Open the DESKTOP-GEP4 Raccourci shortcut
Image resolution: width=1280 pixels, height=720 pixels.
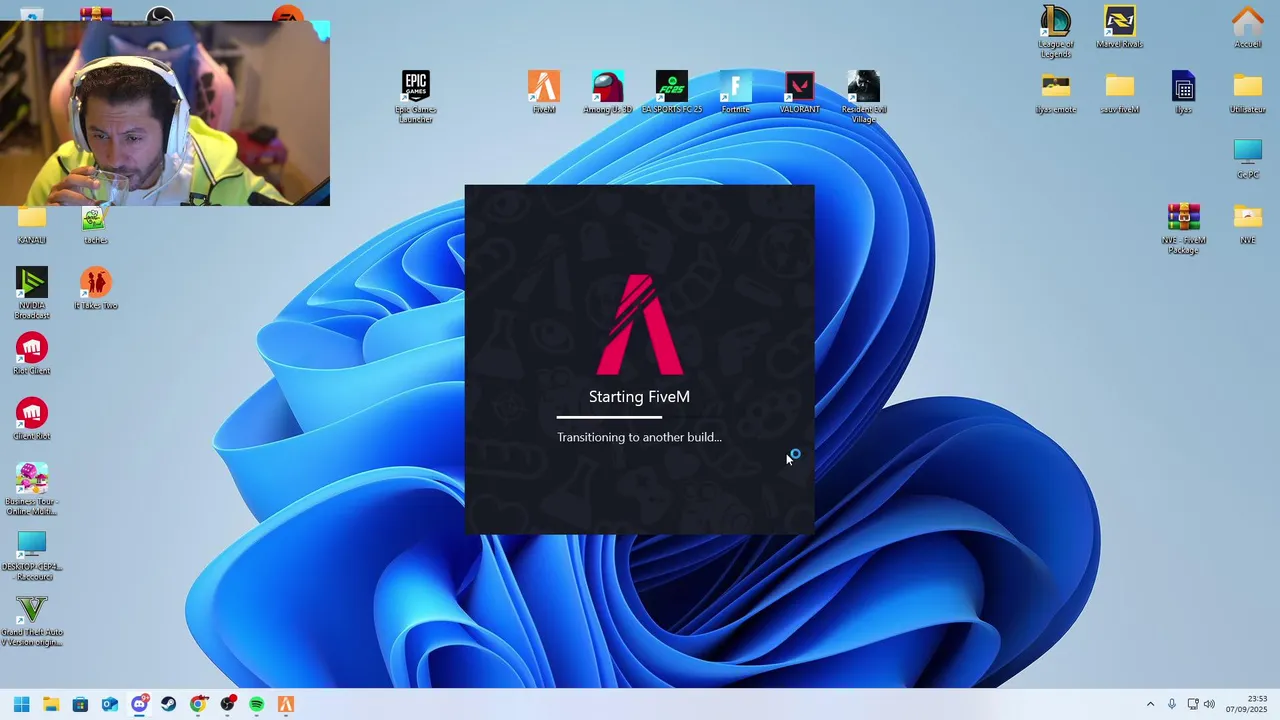(x=32, y=555)
